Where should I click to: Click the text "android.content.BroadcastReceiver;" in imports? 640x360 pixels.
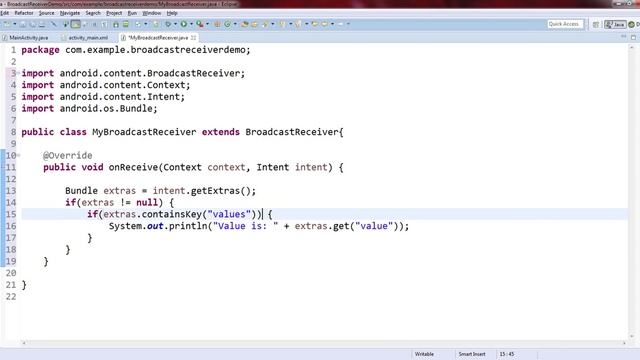coord(152,73)
